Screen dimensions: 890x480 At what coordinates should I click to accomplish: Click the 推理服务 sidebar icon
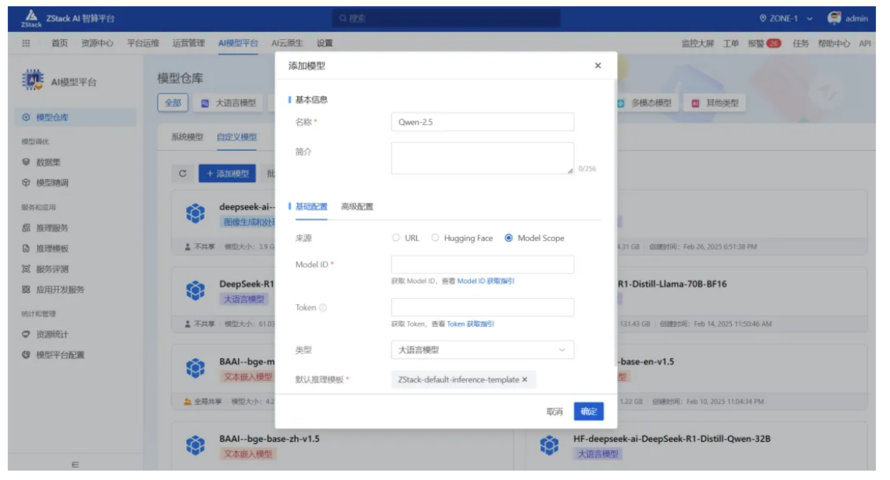(x=26, y=228)
